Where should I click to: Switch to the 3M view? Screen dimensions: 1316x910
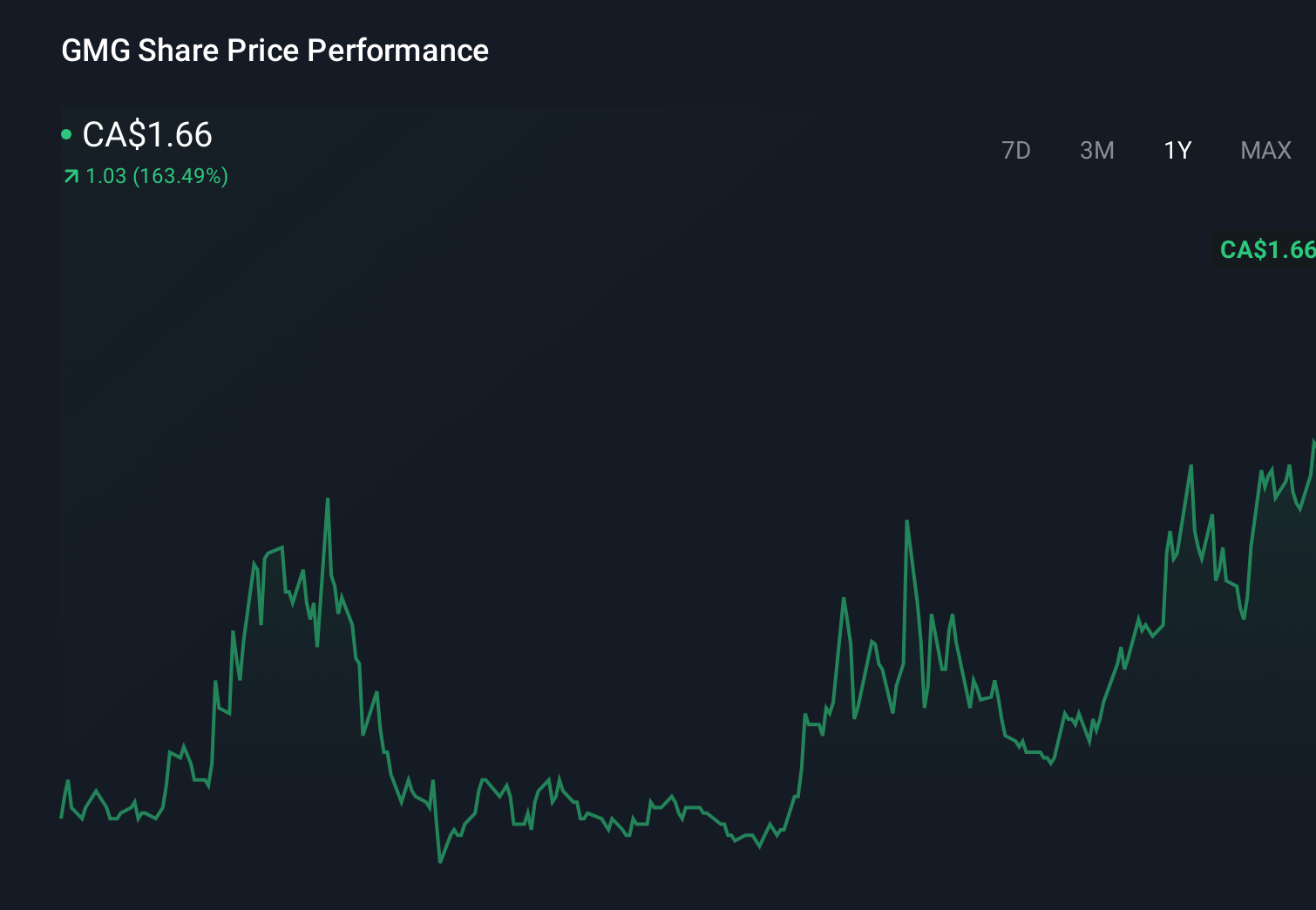[1096, 150]
